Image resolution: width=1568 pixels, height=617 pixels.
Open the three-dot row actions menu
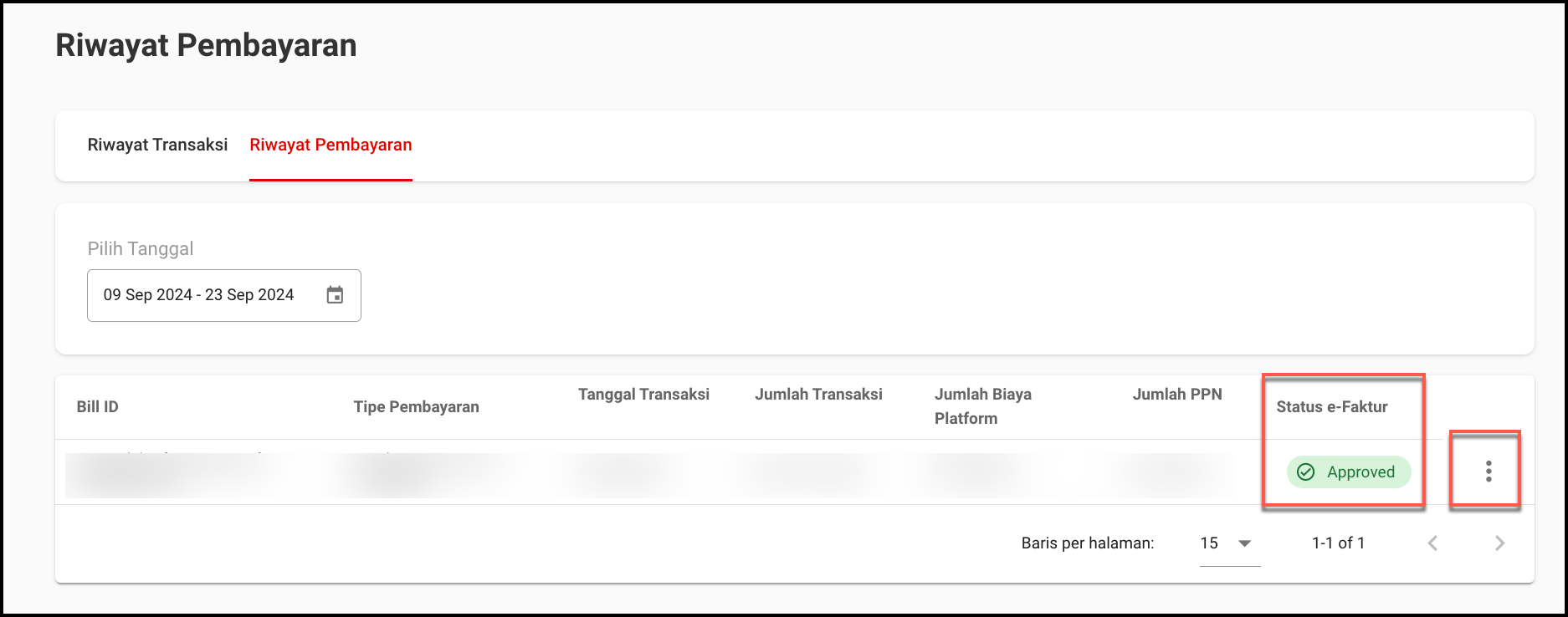point(1488,472)
